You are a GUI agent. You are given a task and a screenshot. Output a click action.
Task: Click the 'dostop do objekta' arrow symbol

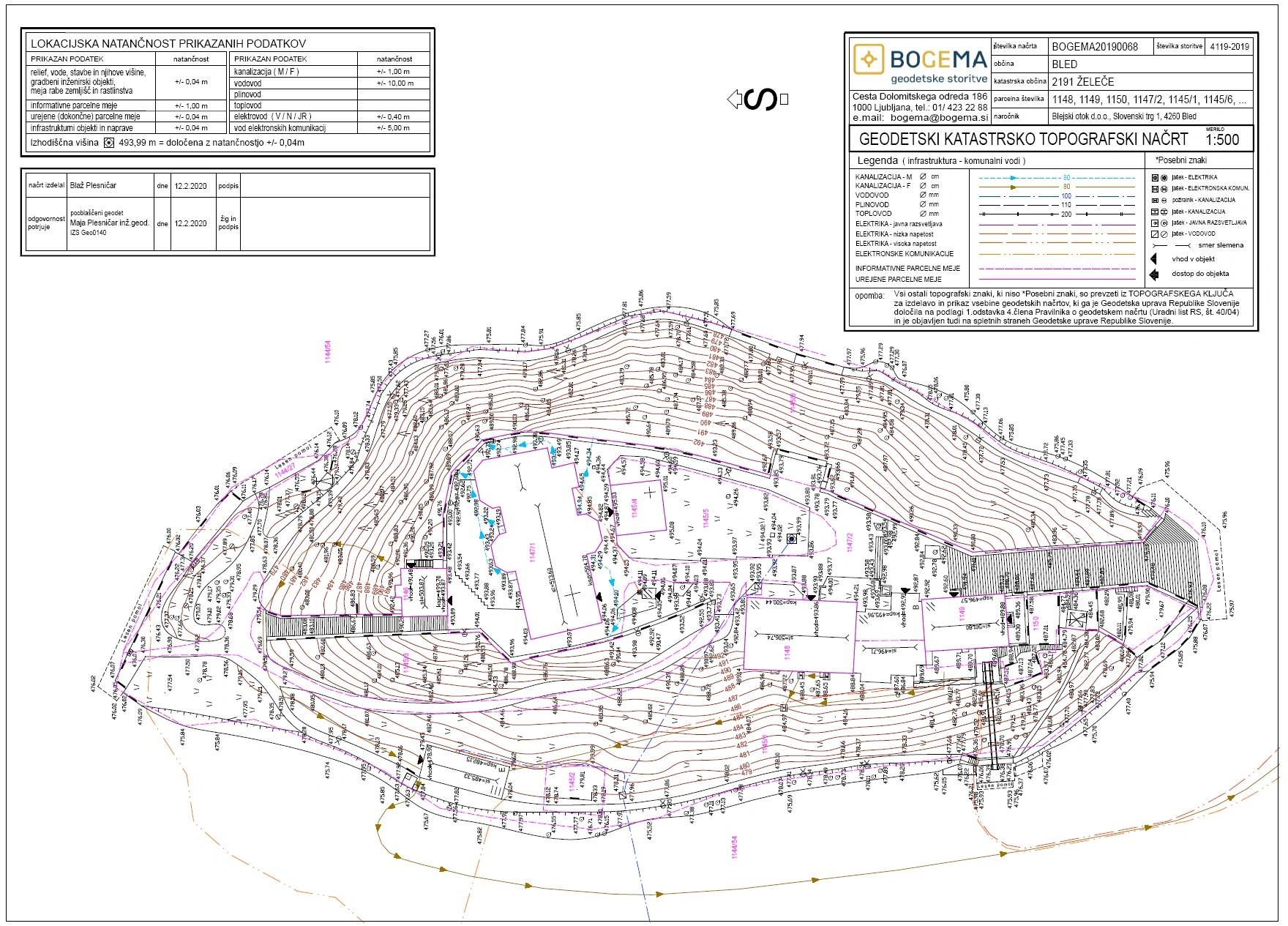tap(1155, 275)
